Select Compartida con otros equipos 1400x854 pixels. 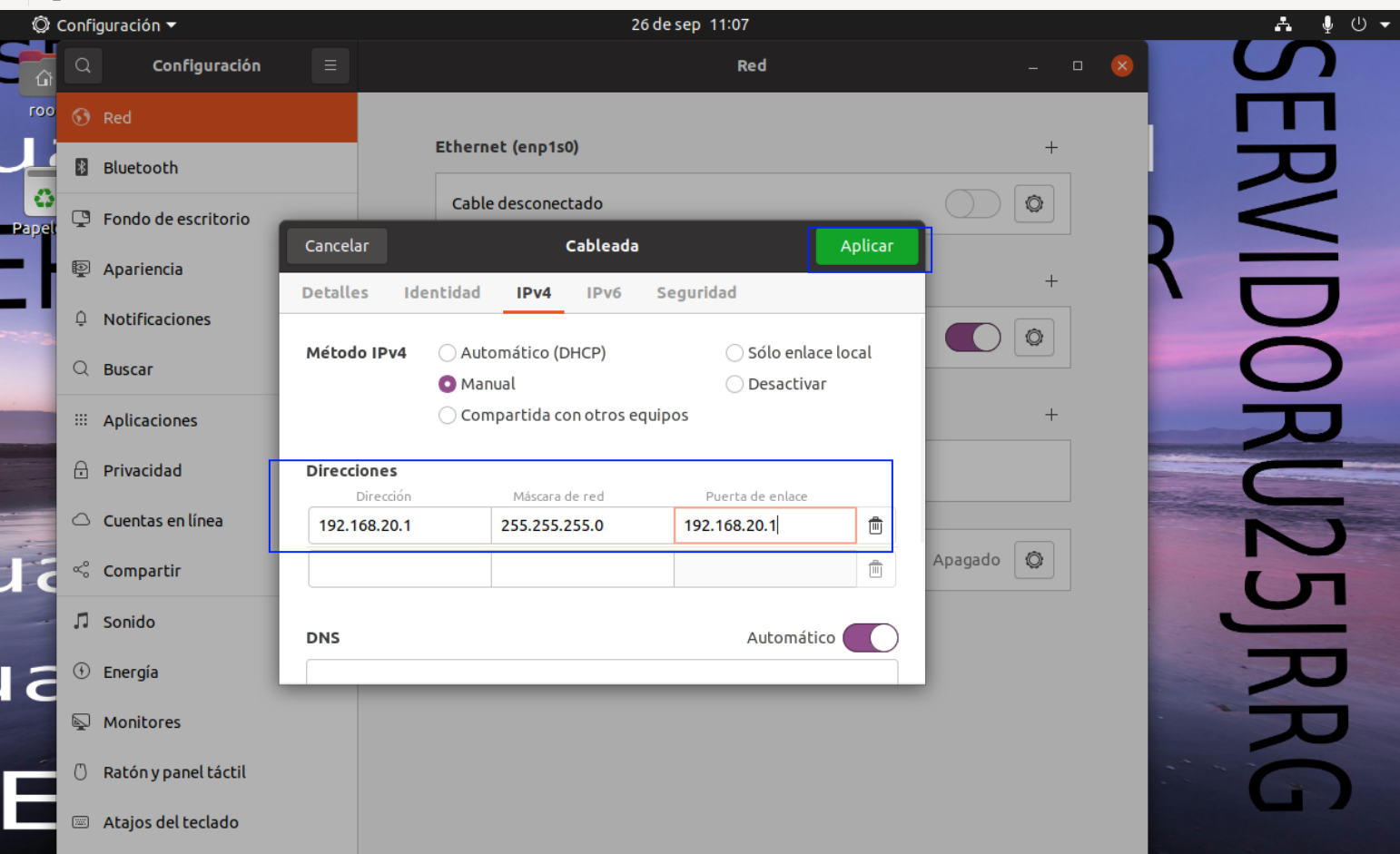tap(563, 415)
